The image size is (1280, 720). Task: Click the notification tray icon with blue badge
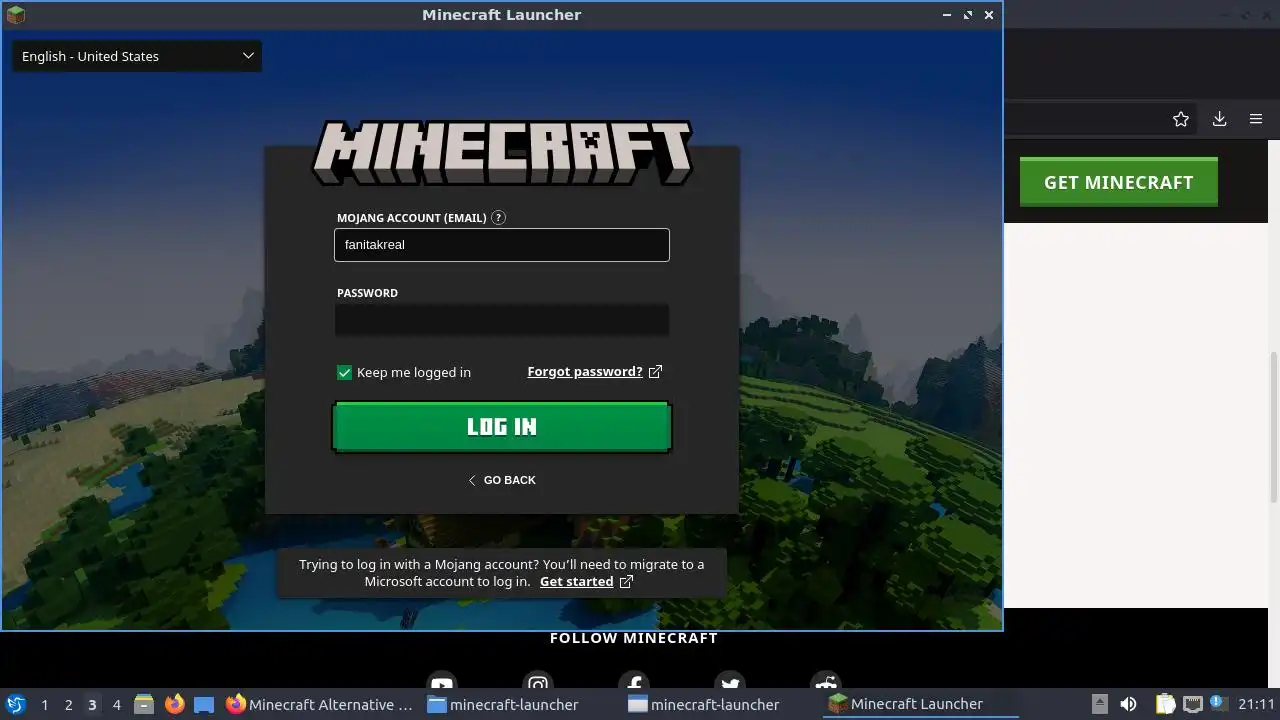1218,703
